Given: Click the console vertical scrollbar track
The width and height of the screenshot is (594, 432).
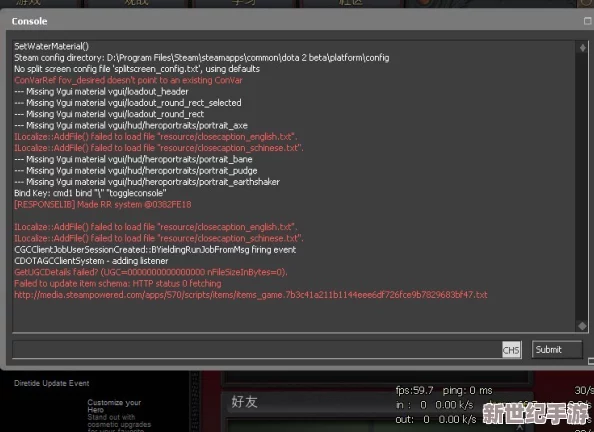Looking at the screenshot, I should (x=583, y=187).
